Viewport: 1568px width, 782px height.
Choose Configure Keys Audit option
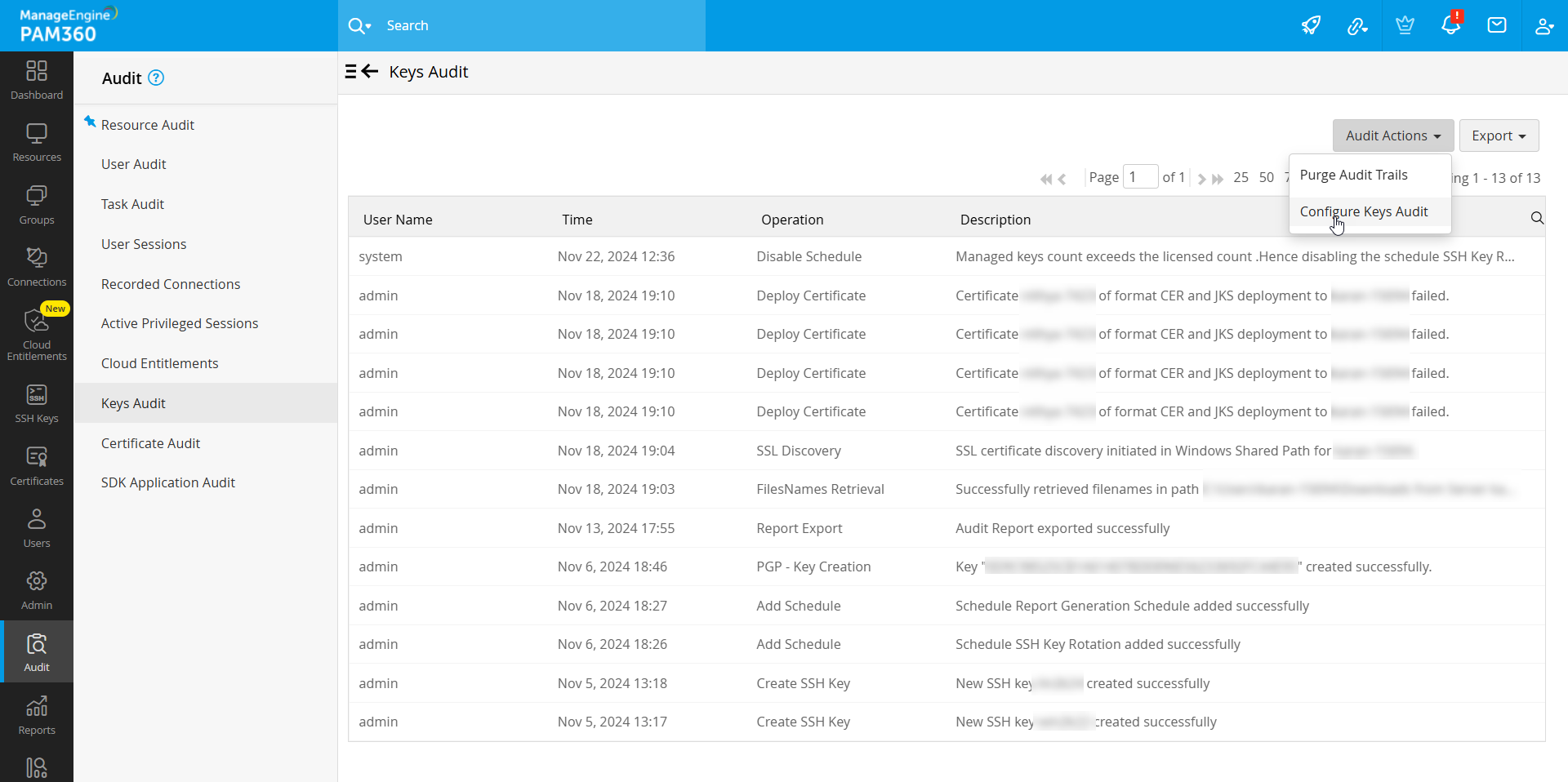click(1363, 211)
